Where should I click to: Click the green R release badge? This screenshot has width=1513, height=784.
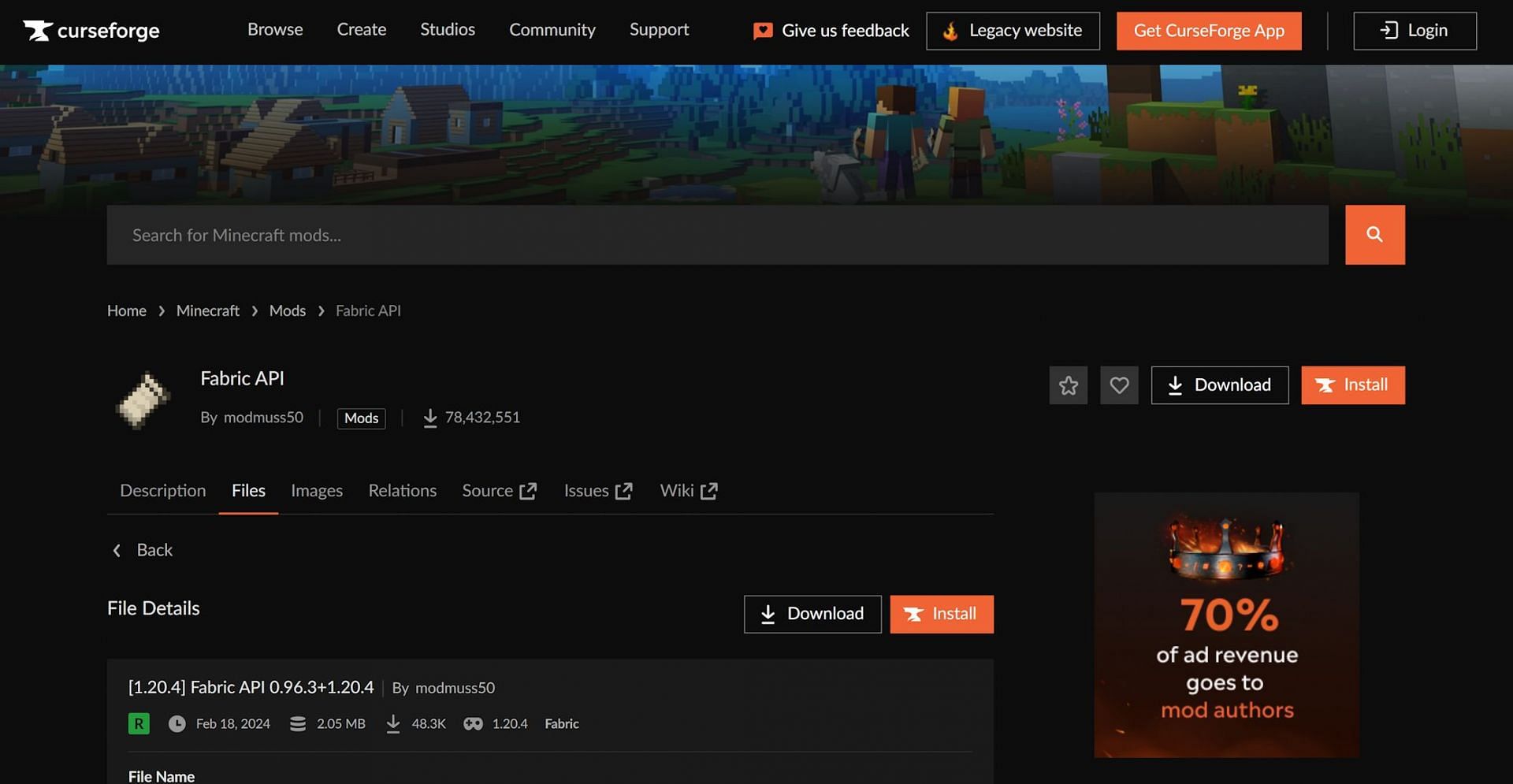tap(139, 723)
